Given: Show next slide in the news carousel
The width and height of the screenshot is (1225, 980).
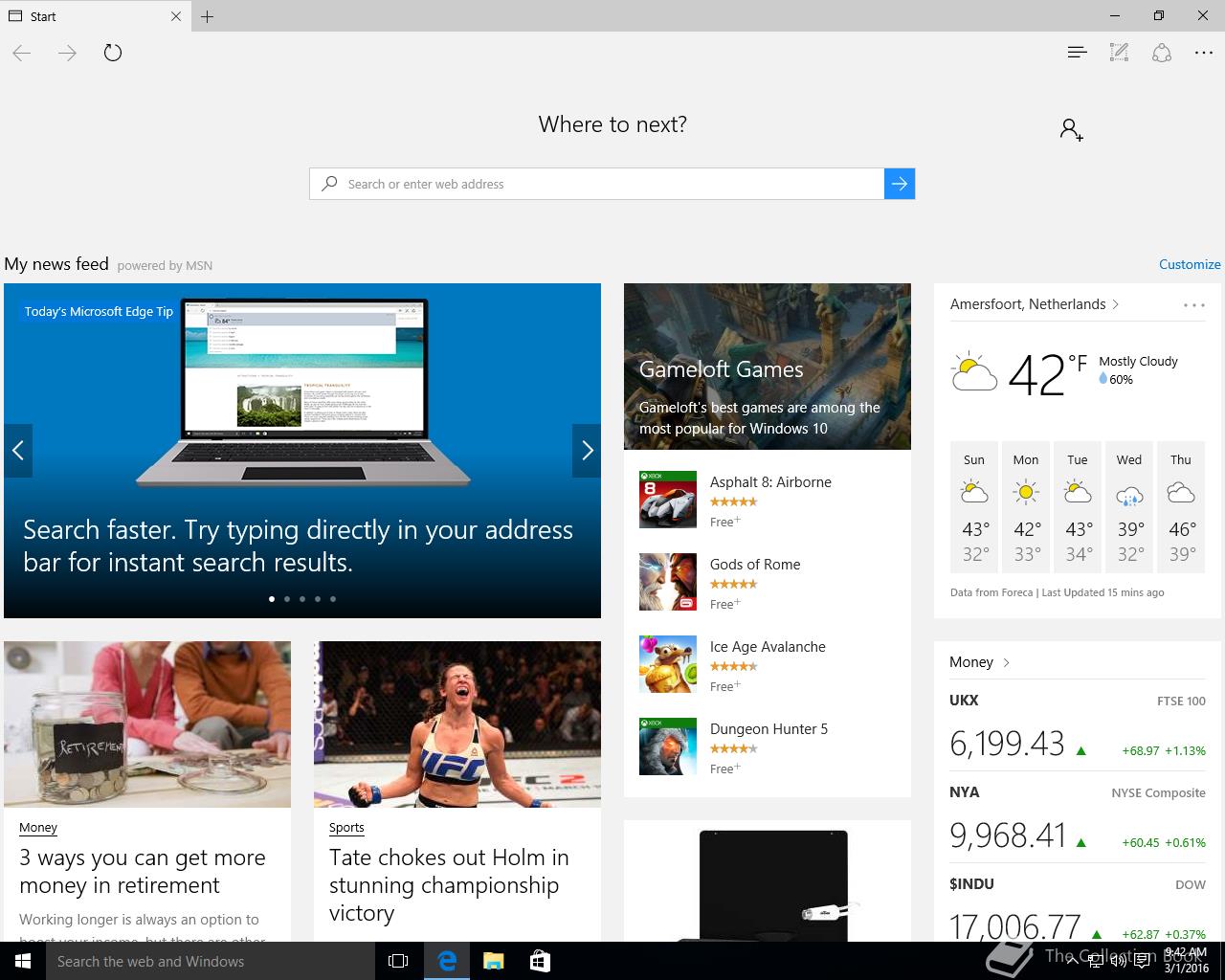Looking at the screenshot, I should click(587, 450).
